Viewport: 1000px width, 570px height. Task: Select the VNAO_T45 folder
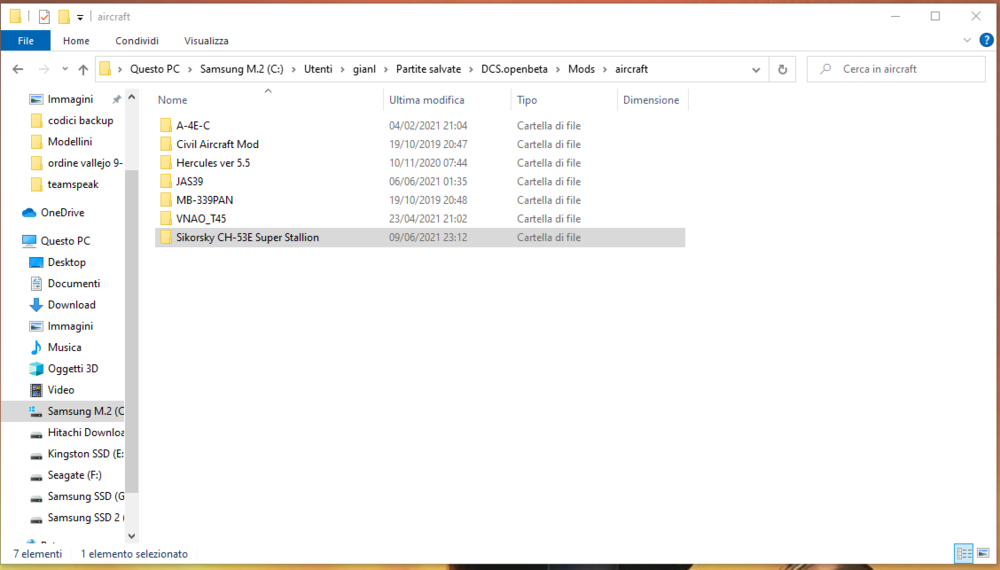(x=420, y=218)
